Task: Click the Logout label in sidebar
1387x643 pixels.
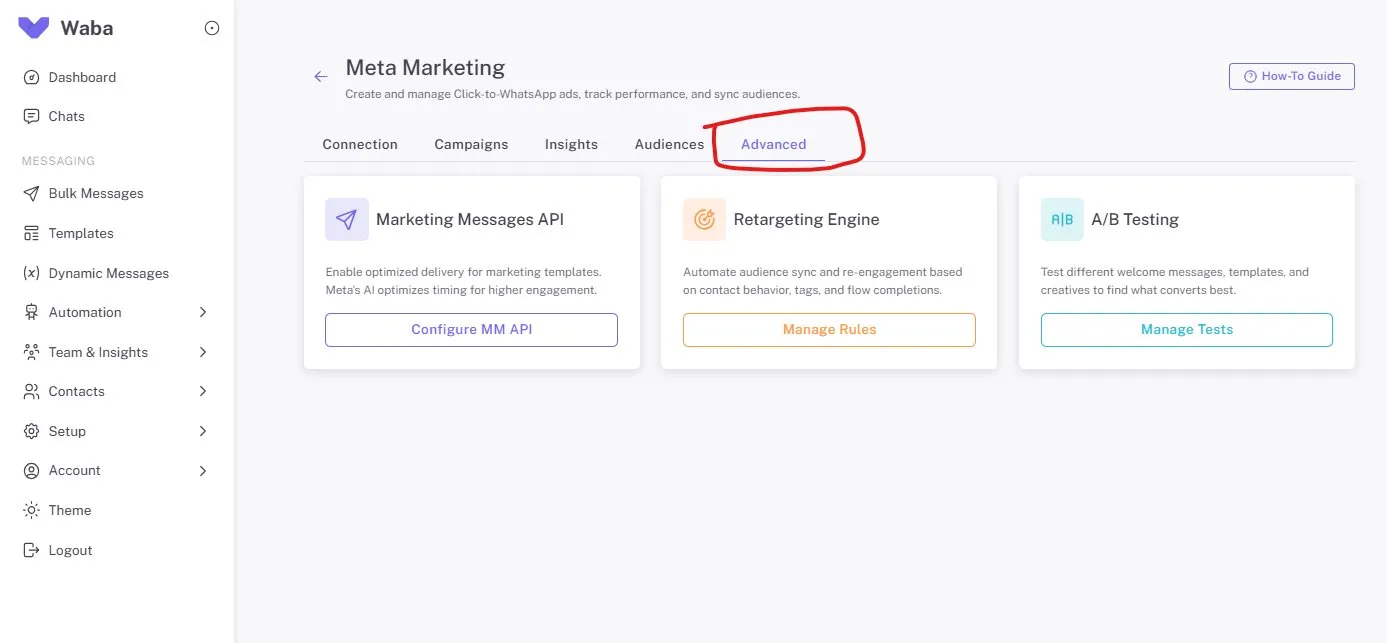Action: click(x=71, y=550)
